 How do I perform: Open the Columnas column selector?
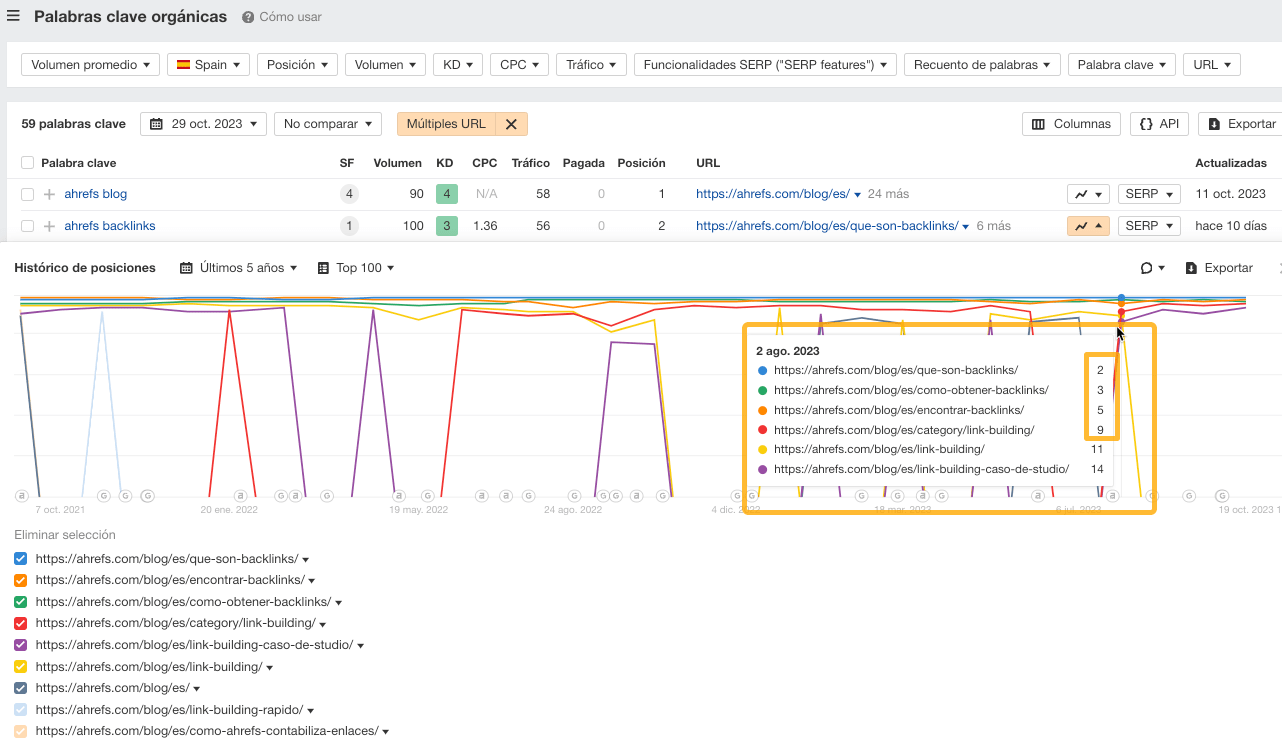click(1070, 124)
